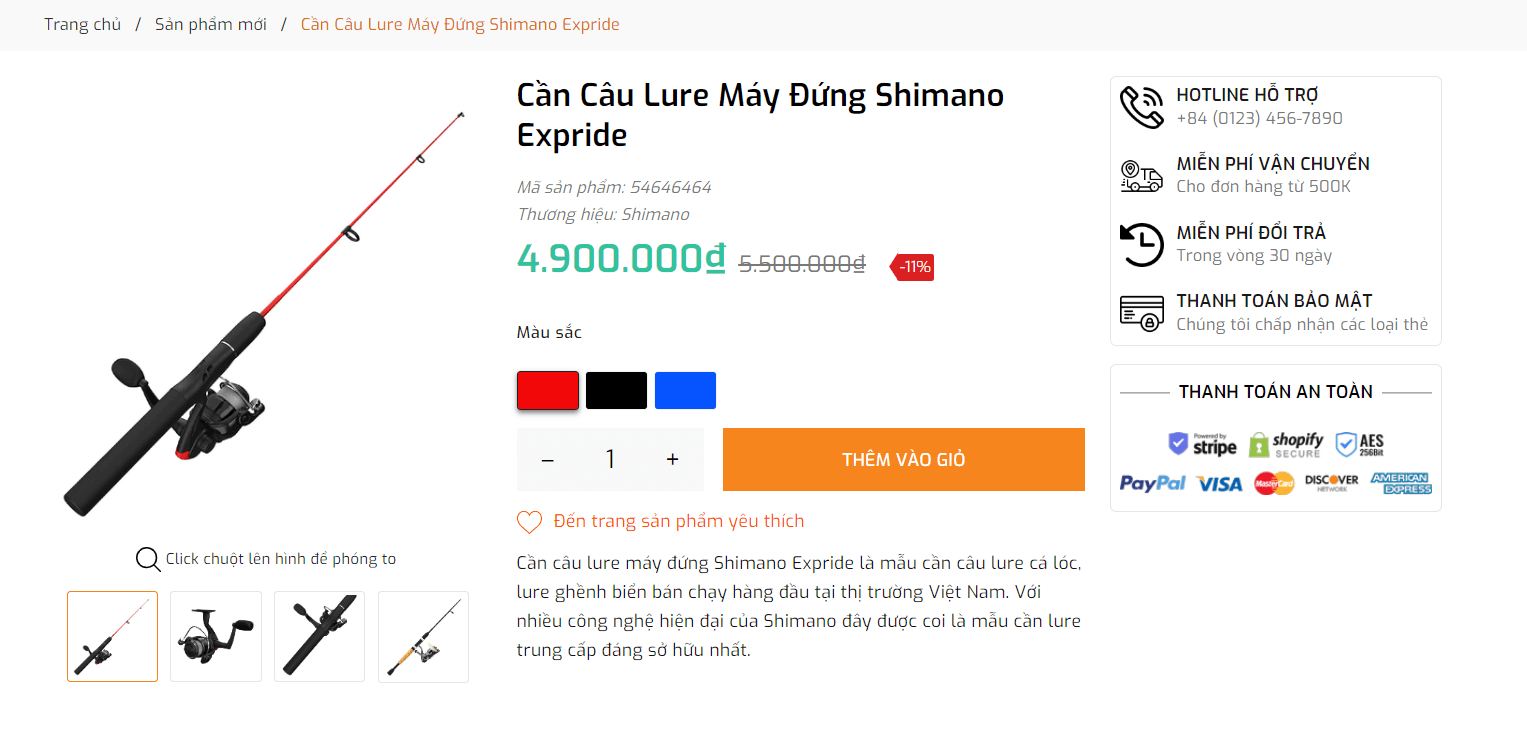Decrease quantity with the minus button
The image size is (1527, 734).
coord(547,459)
